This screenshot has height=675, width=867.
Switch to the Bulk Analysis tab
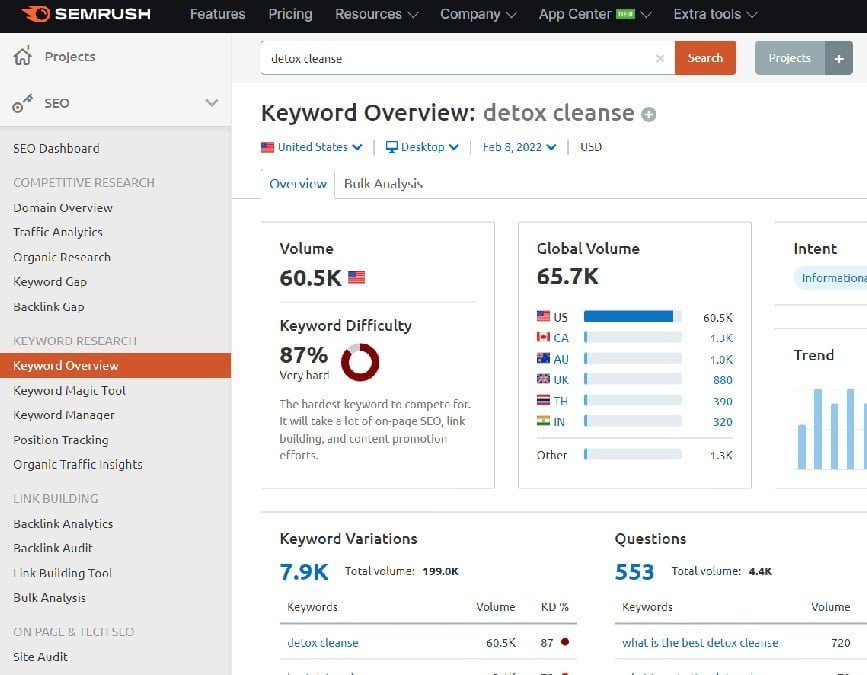[x=383, y=184]
